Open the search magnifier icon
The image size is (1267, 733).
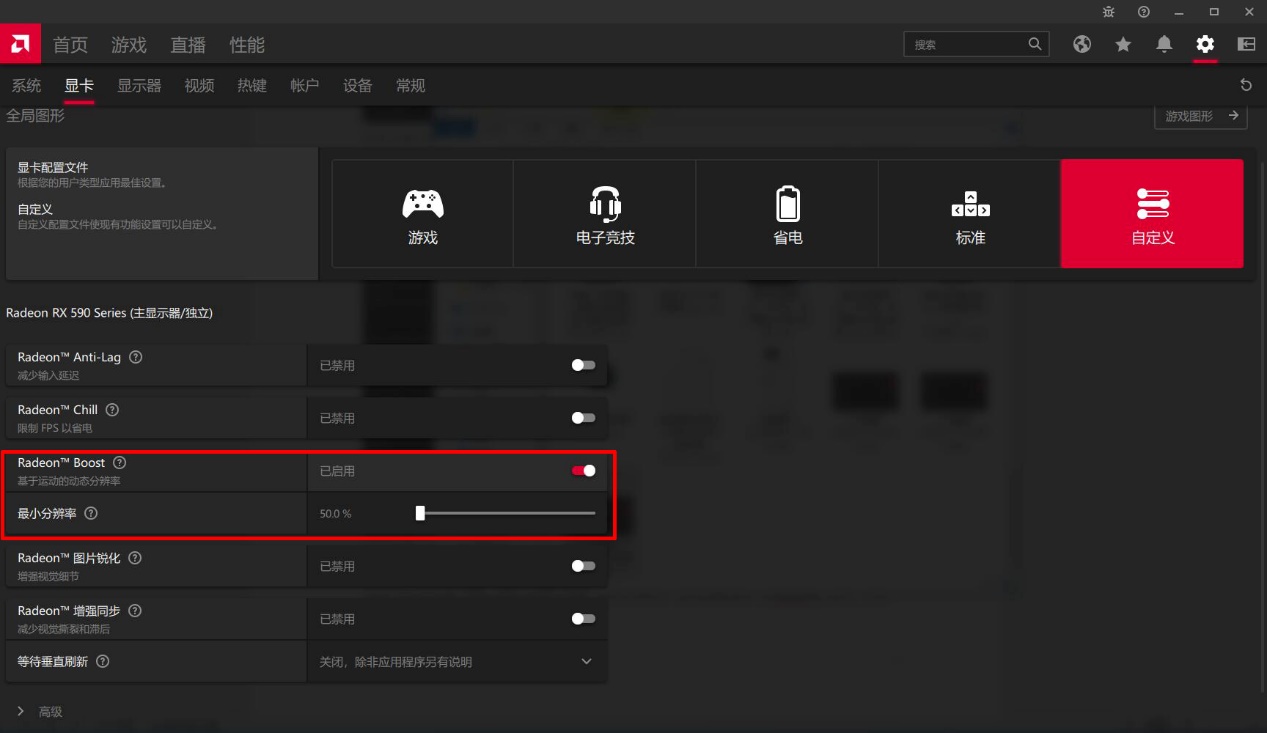[1036, 44]
